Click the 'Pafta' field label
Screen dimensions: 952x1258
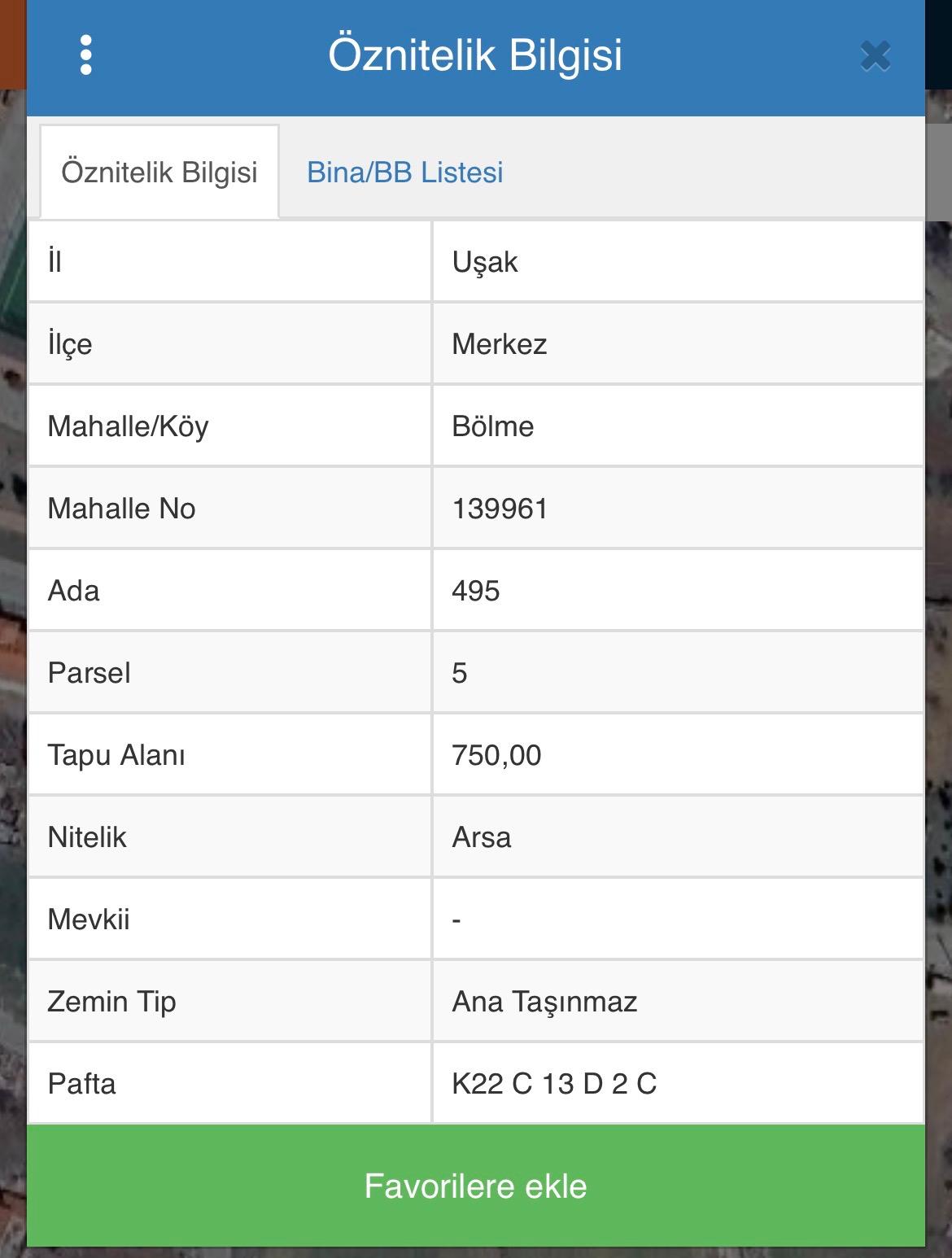82,1084
